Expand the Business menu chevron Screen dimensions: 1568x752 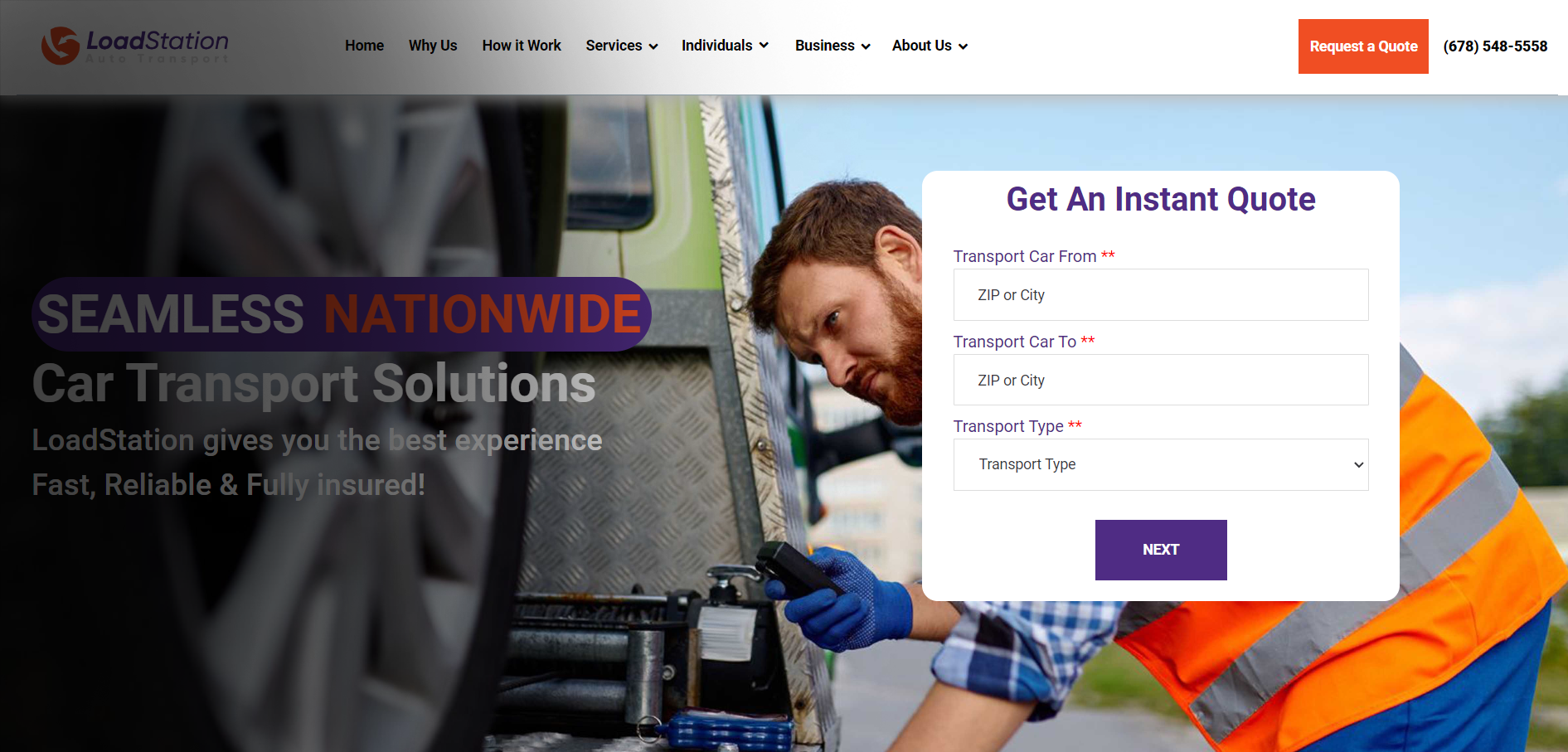coord(866,46)
